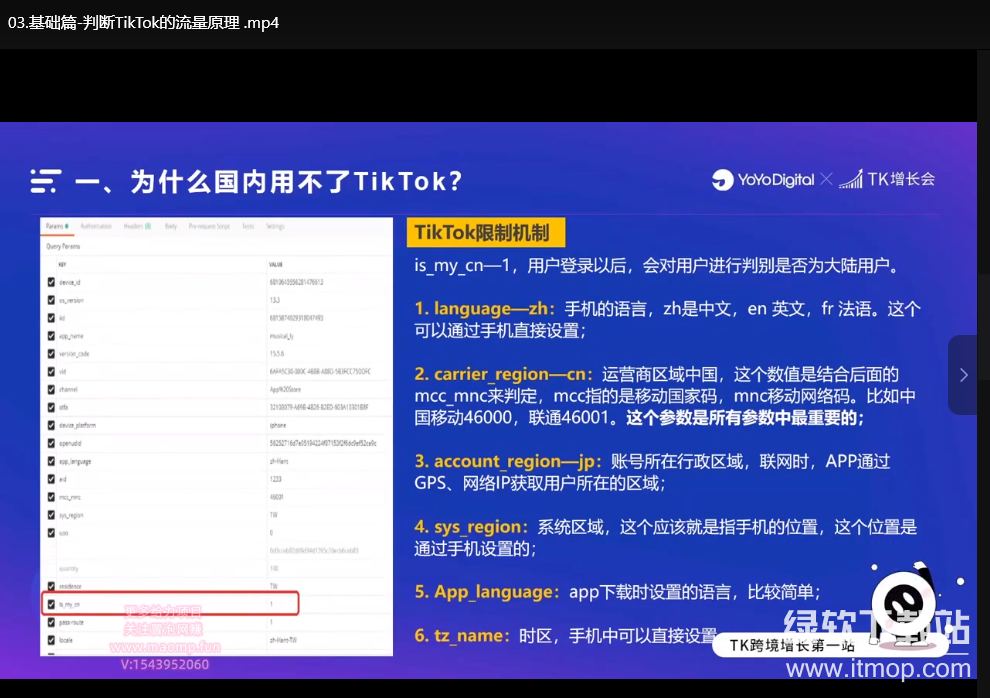The height and width of the screenshot is (698, 990).
Task: Click the text '5. App_language'
Action: click(484, 592)
